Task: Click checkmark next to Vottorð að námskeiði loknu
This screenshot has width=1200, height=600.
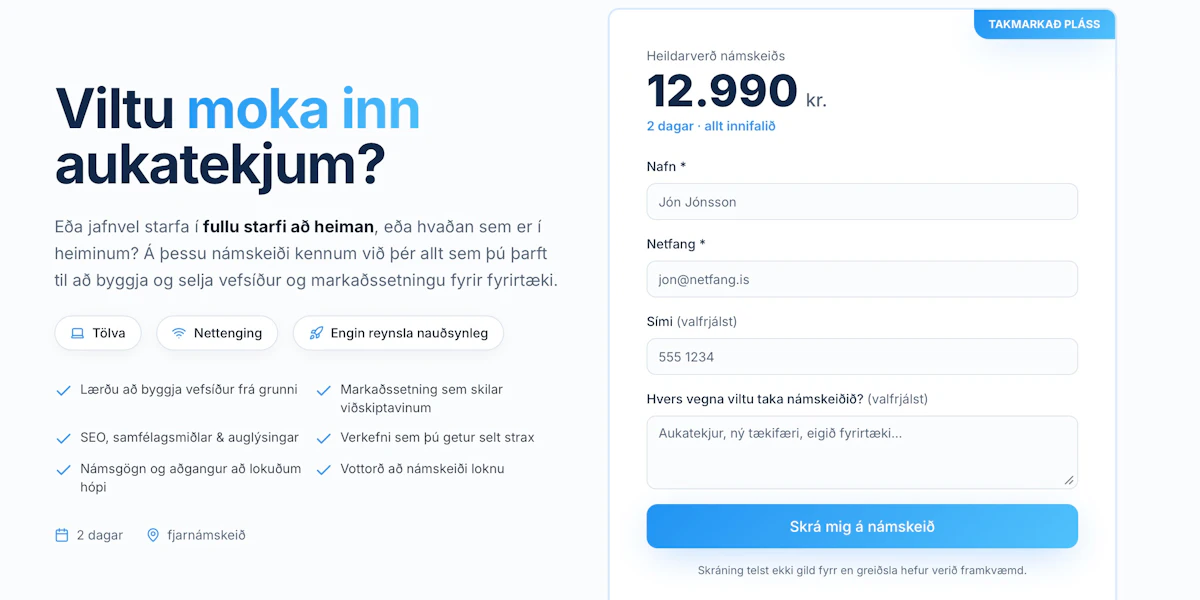Action: [x=323, y=469]
